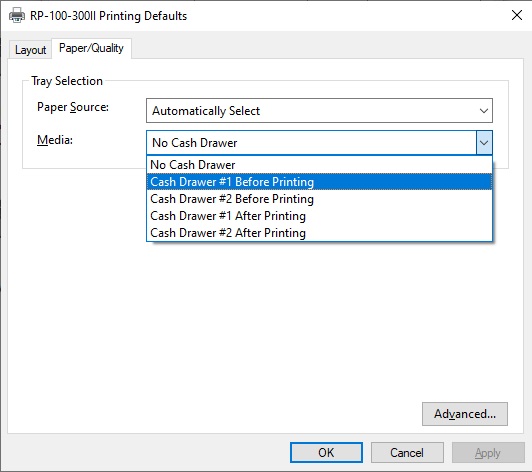Image resolution: width=532 pixels, height=472 pixels.
Task: Click the printer icon in the title bar
Action: click(x=17, y=16)
